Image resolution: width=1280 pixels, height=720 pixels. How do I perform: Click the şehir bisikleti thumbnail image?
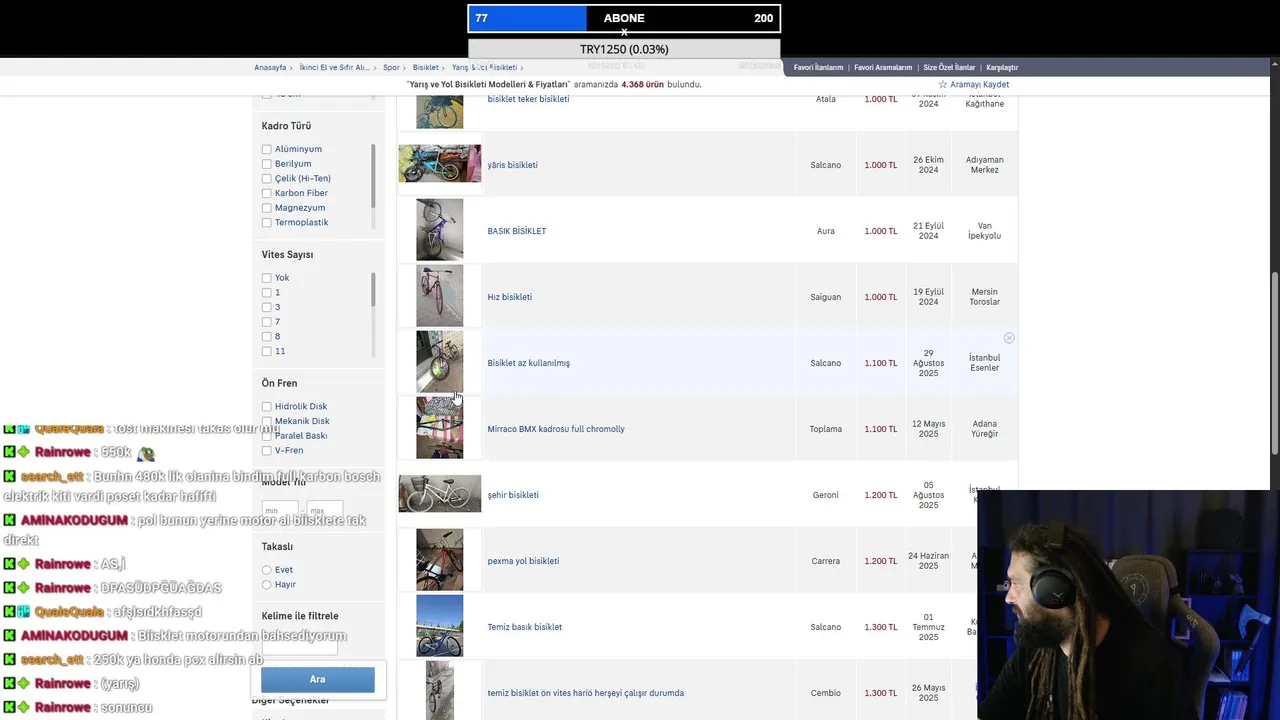point(440,494)
